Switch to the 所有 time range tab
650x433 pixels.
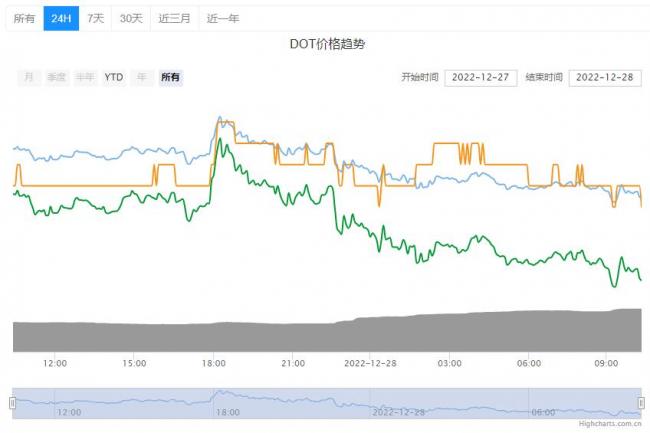click(x=24, y=19)
